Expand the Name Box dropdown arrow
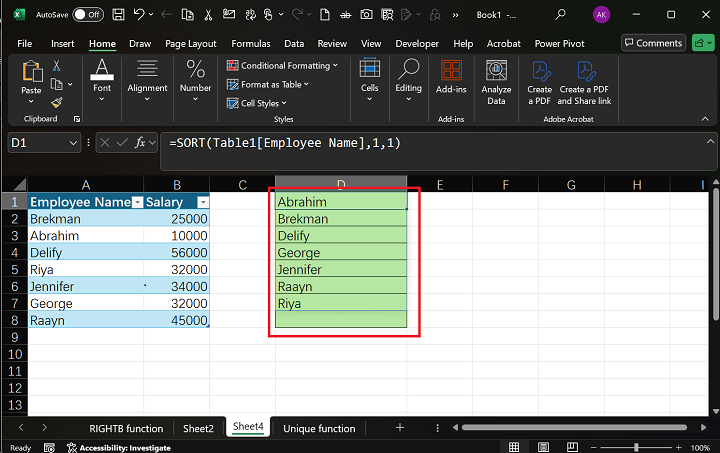Screen dimensions: 720x453 coord(73,144)
